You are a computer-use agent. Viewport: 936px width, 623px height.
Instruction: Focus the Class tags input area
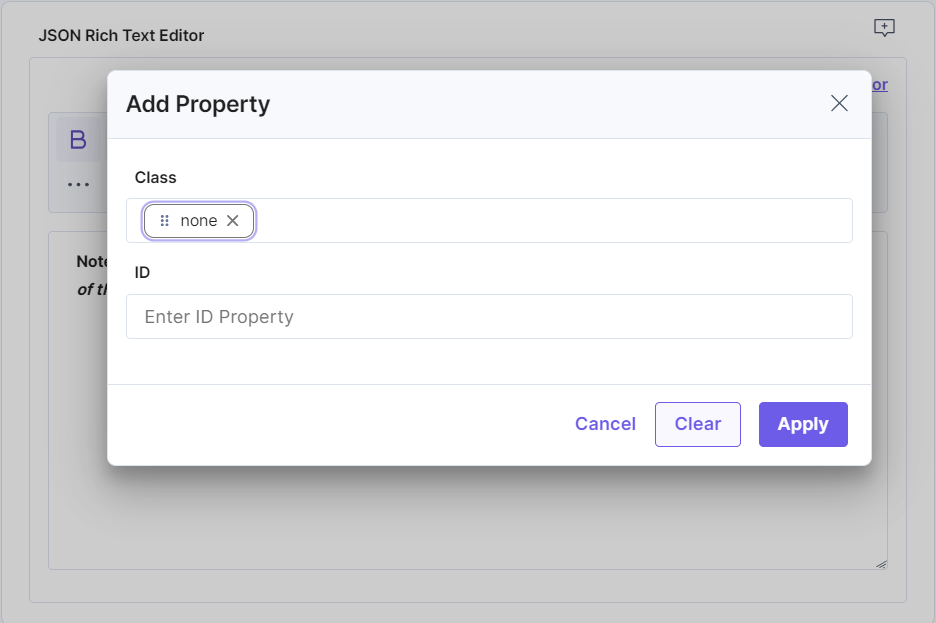point(552,221)
